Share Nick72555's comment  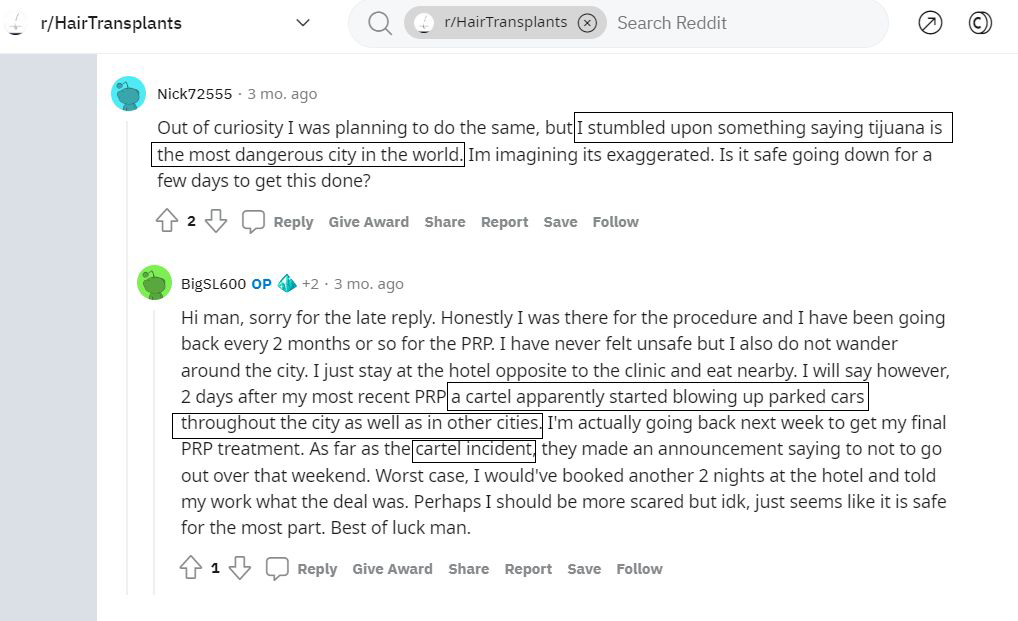[x=444, y=222]
